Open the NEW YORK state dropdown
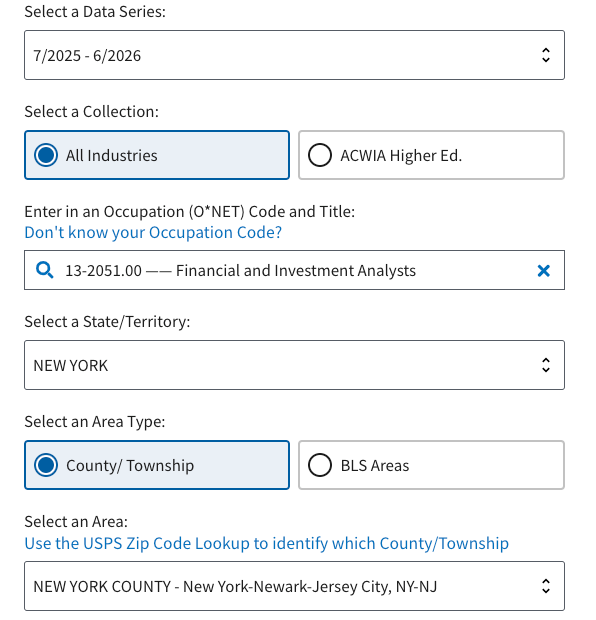The width and height of the screenshot is (596, 620). [x=294, y=365]
